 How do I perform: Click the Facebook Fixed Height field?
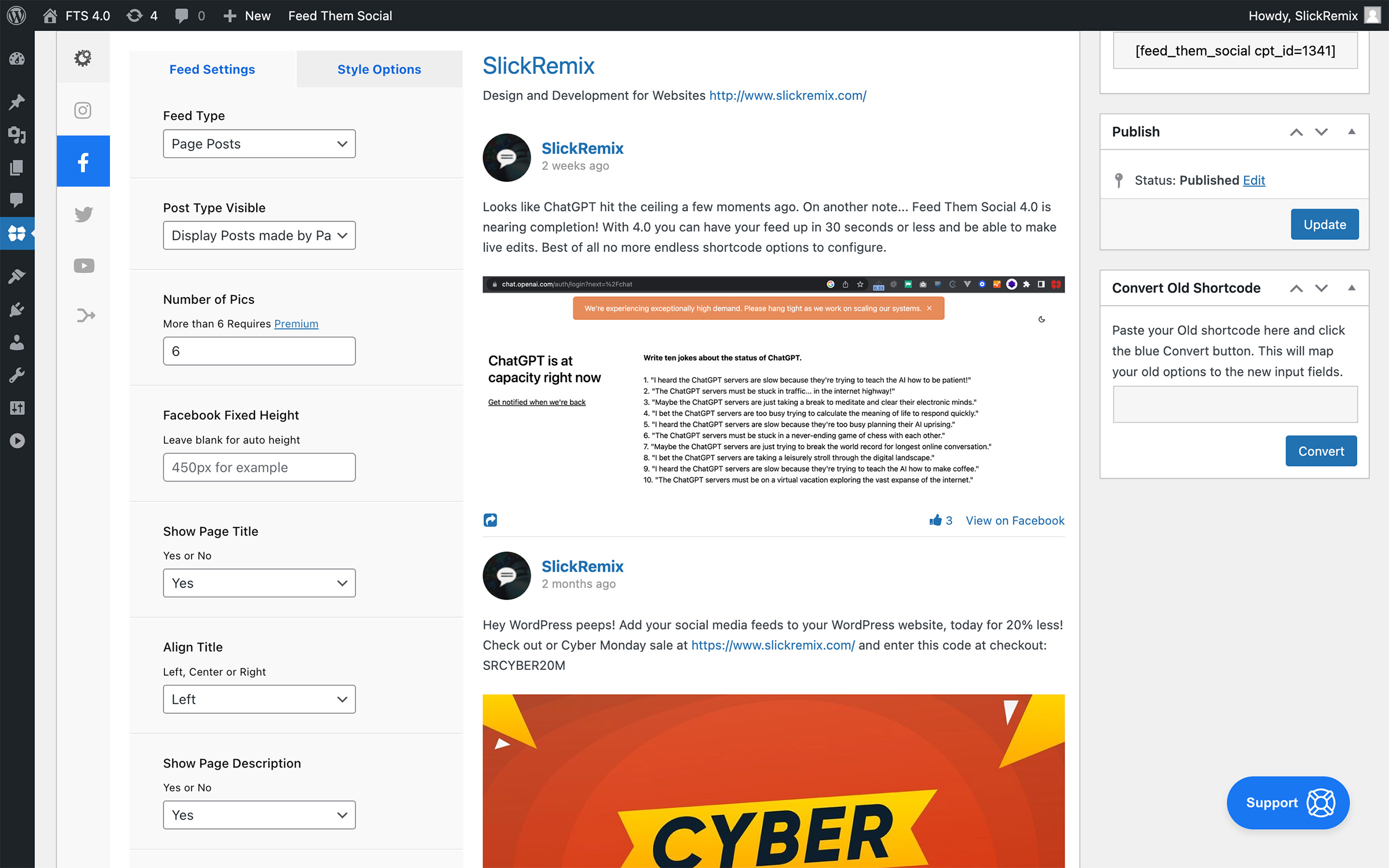[259, 467]
